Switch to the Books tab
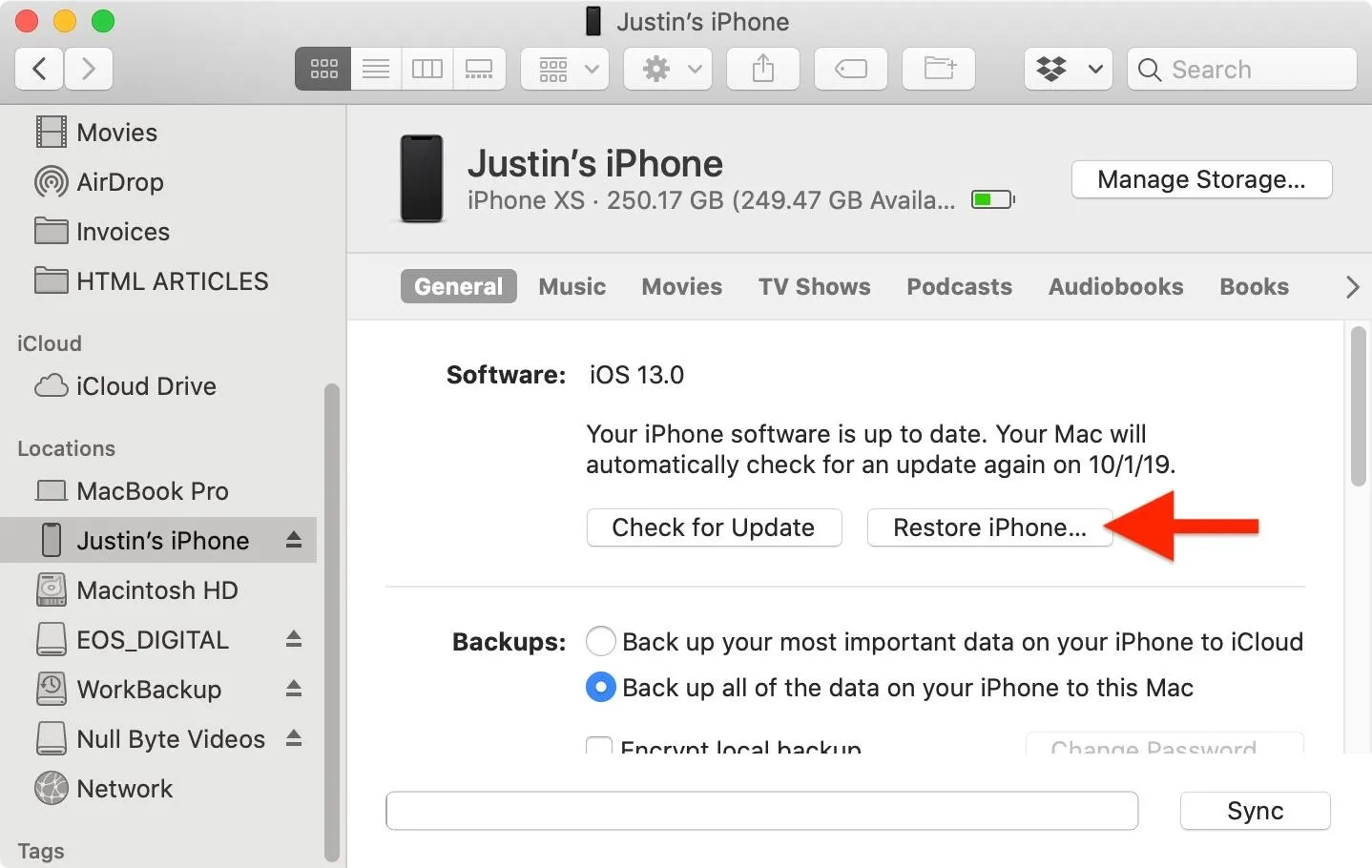The height and width of the screenshot is (868, 1372). coord(1254,286)
